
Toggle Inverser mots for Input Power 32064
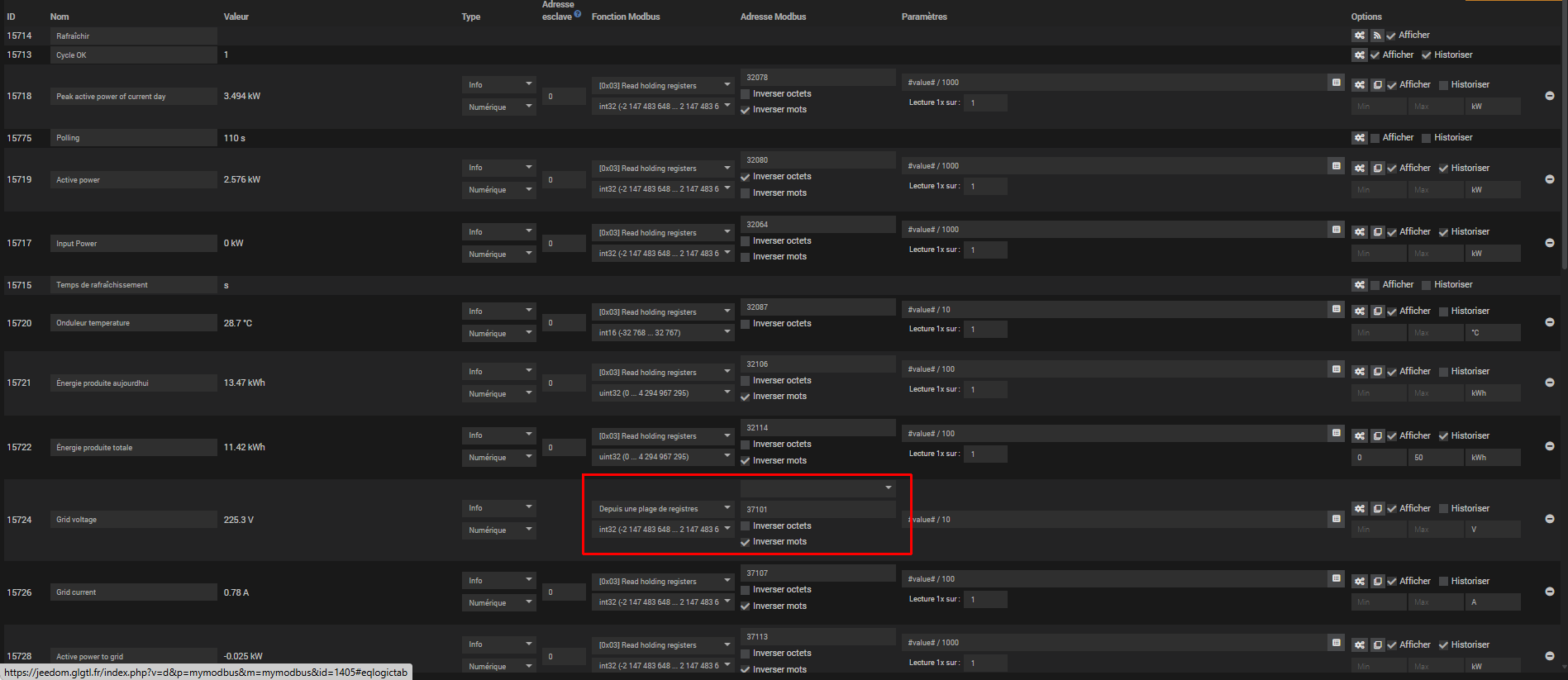point(746,257)
